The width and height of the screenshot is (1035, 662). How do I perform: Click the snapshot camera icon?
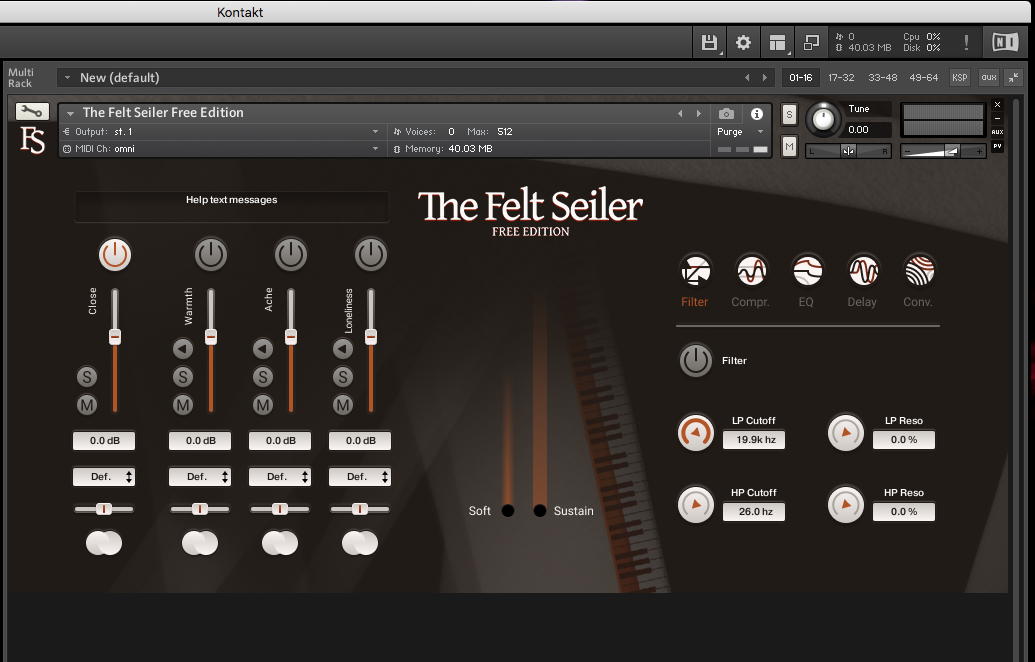(726, 114)
